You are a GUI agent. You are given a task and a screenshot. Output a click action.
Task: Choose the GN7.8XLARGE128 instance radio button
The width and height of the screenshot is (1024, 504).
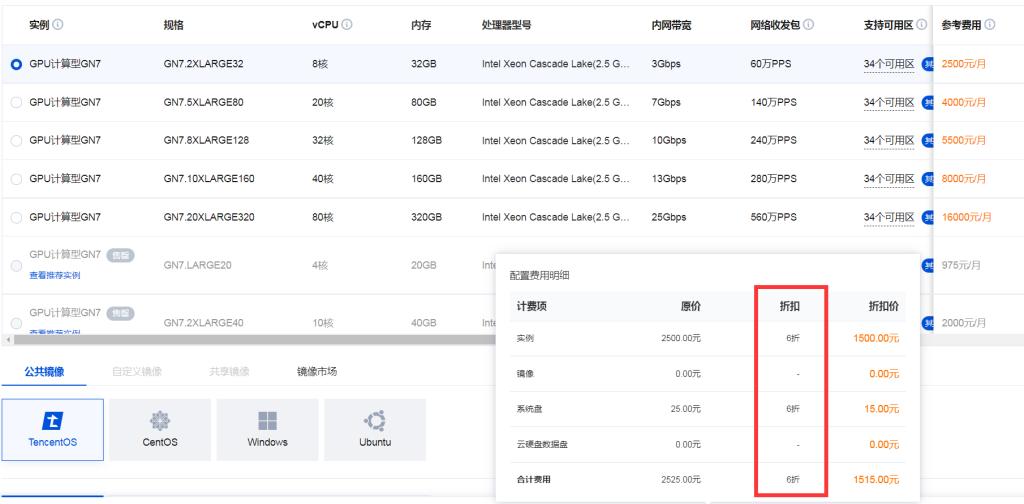pos(16,141)
